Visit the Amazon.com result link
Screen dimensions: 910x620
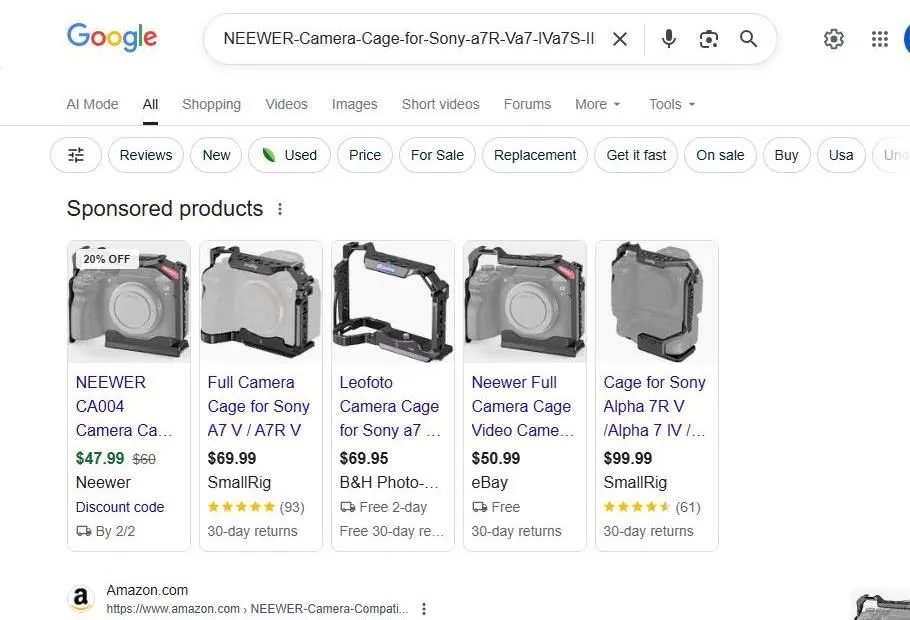(147, 590)
